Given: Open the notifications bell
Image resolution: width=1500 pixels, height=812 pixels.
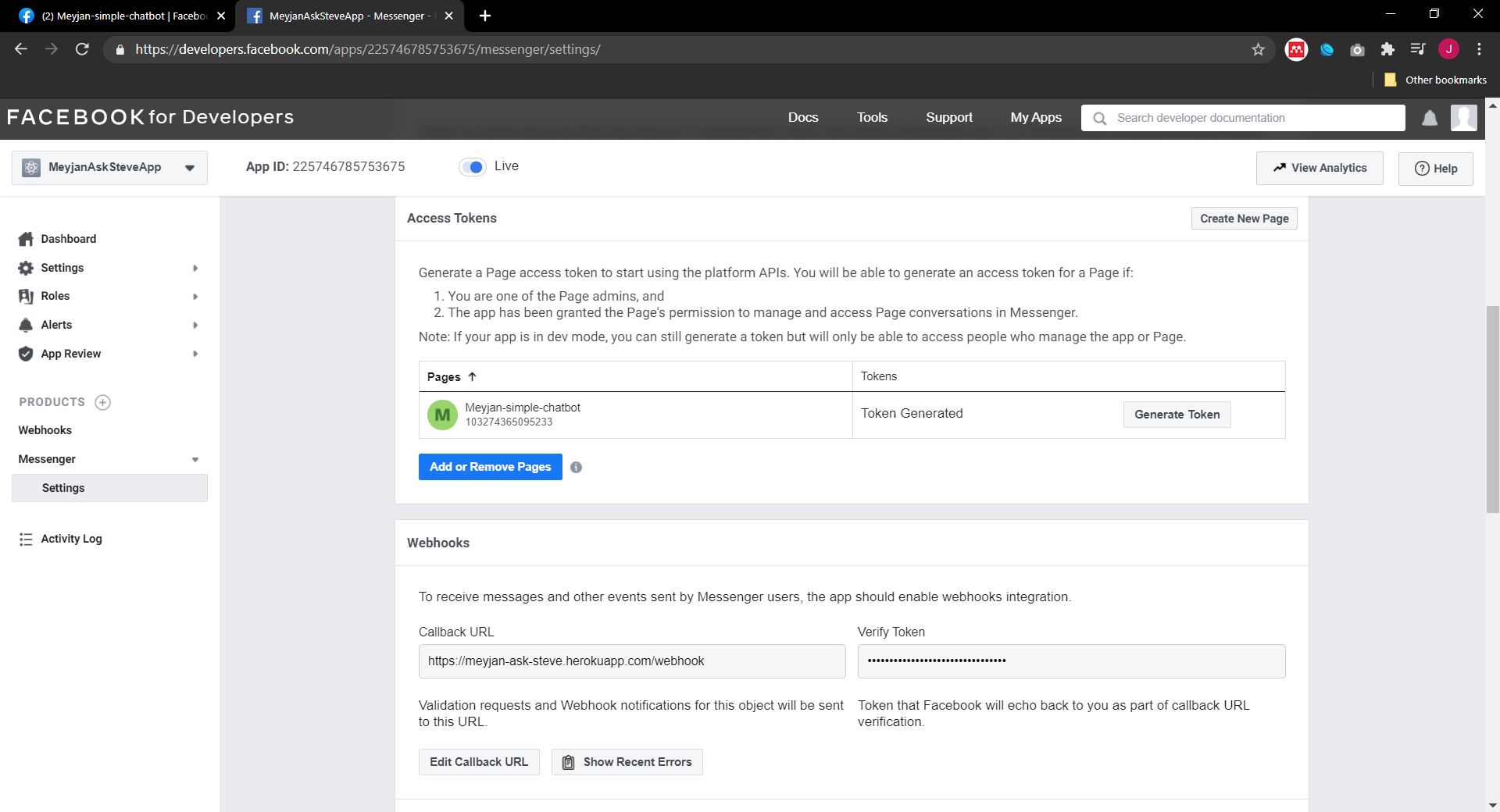Looking at the screenshot, I should (1430, 118).
